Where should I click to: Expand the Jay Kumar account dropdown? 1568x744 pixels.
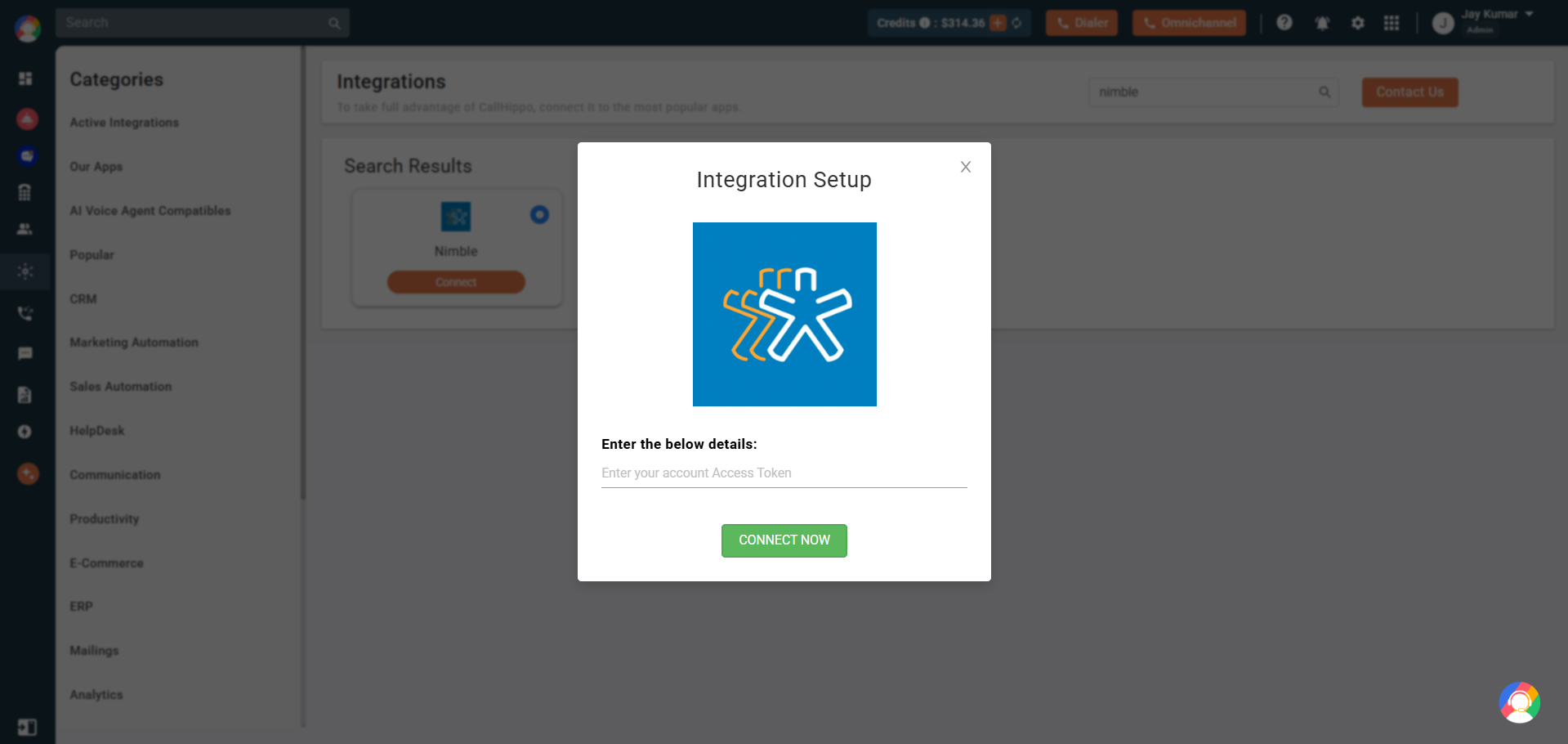(x=1529, y=15)
